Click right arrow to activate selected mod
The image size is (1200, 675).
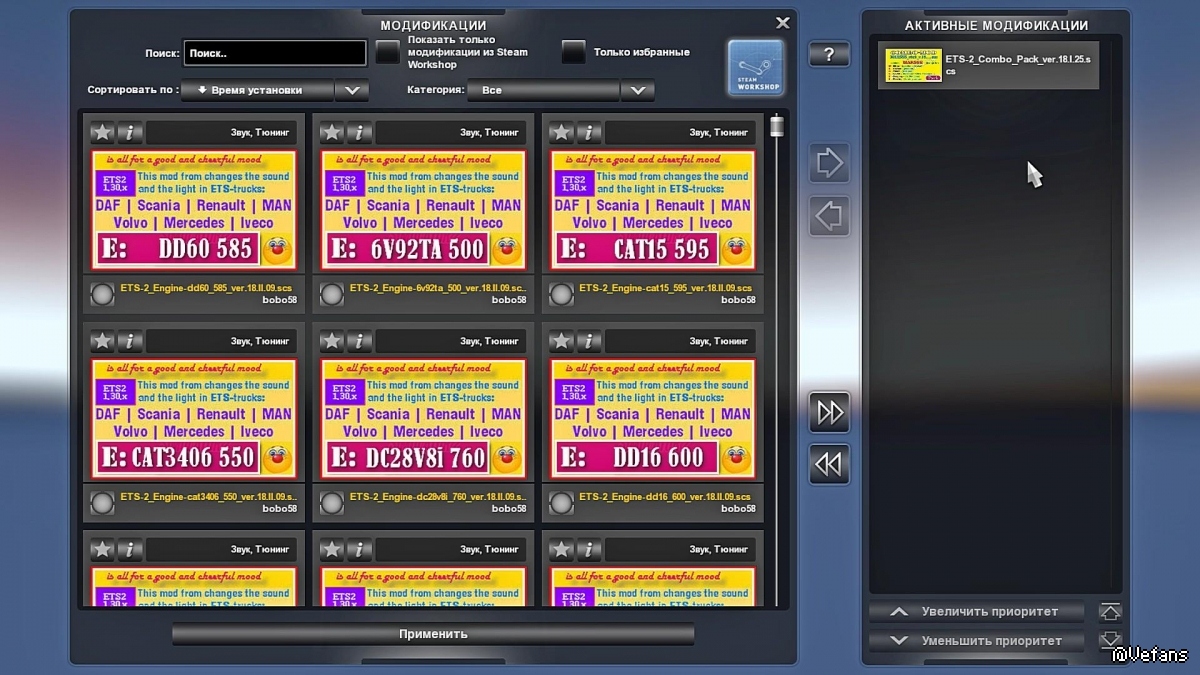click(x=829, y=163)
